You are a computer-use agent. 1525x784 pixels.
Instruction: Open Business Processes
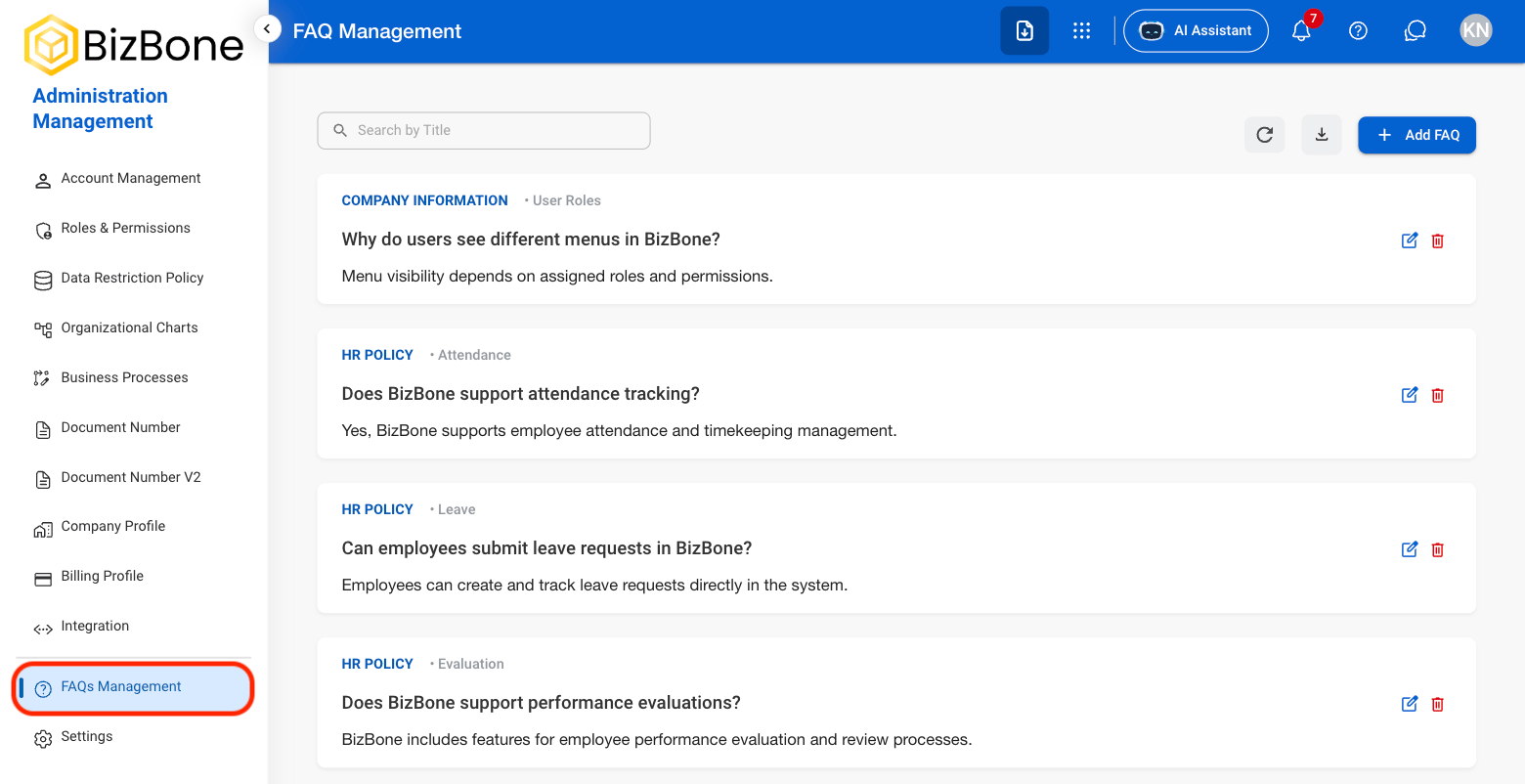[133, 378]
